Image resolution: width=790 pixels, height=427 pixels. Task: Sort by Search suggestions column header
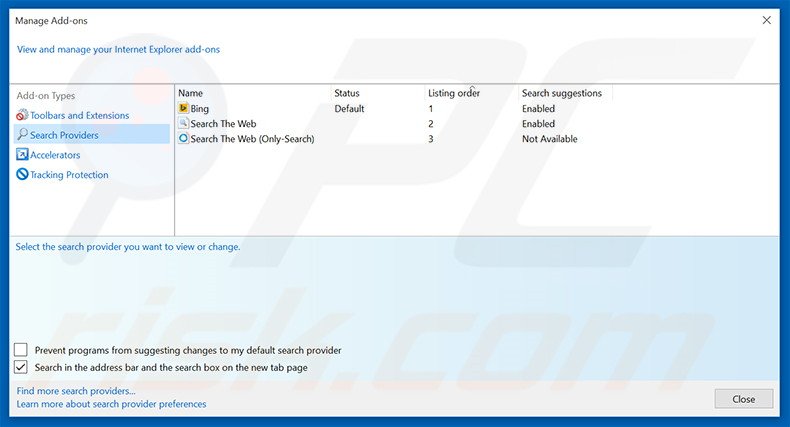pos(562,93)
